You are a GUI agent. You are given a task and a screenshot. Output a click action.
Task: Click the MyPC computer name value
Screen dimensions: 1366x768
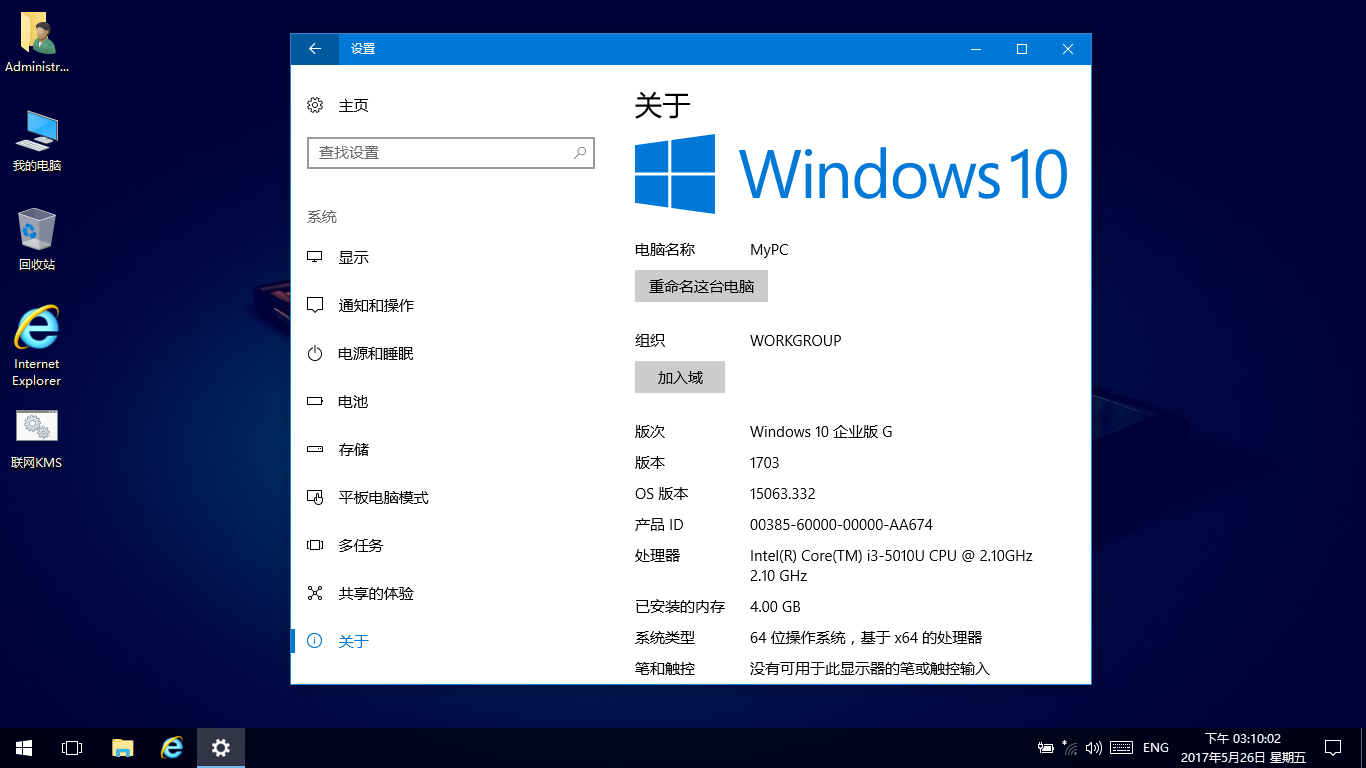pos(769,250)
